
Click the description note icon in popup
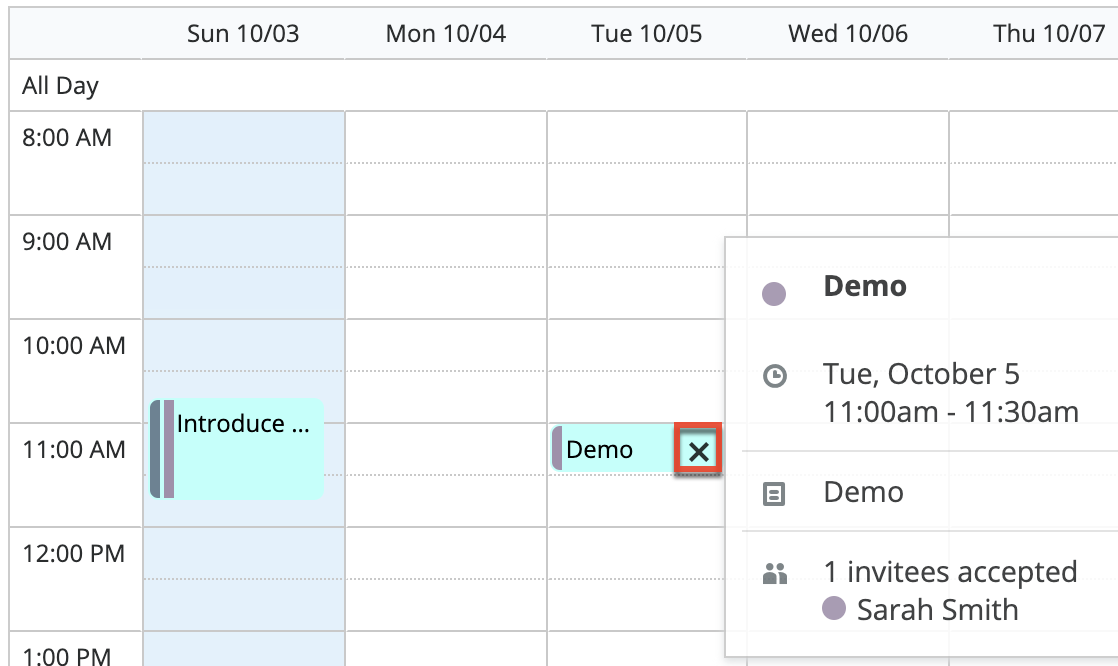click(x=774, y=493)
